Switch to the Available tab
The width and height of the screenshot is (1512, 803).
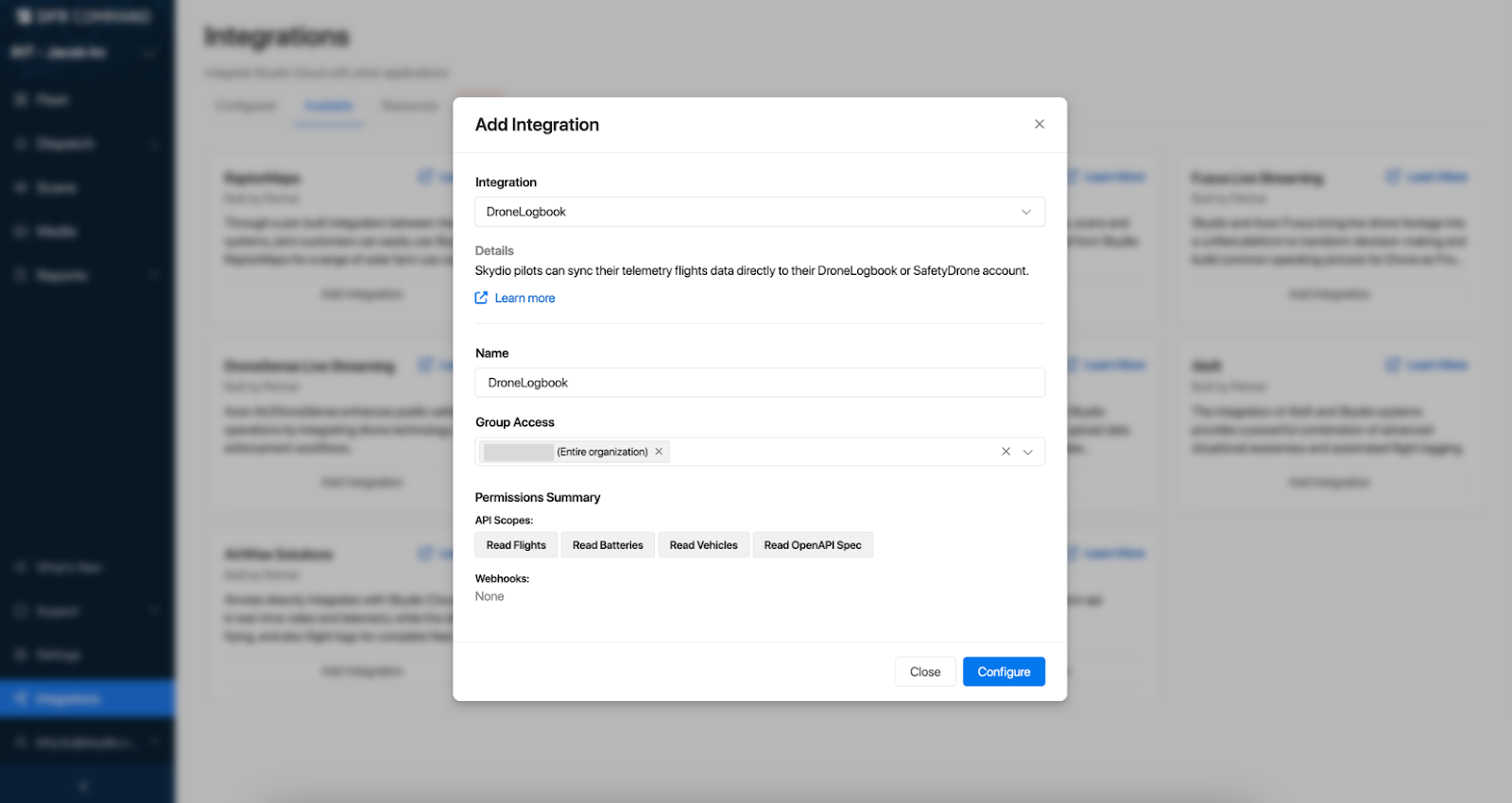pos(329,106)
